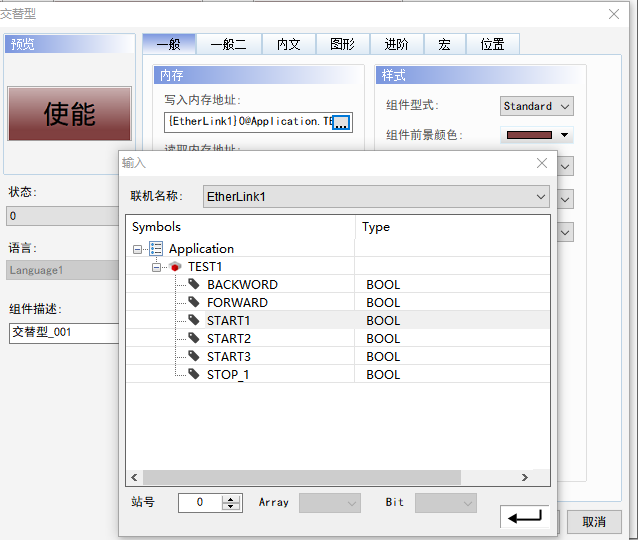Select the START3 symbol row

tap(229, 357)
